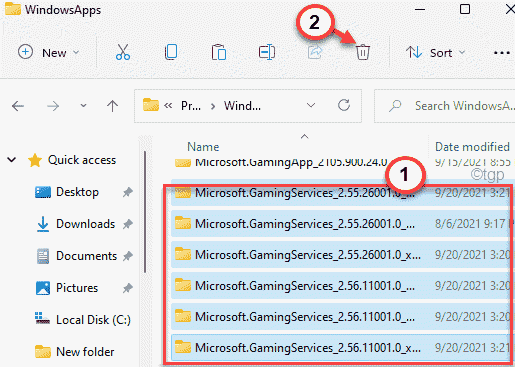Click the pin icon next to Documents
This screenshot has width=515, height=367.
coord(127,256)
